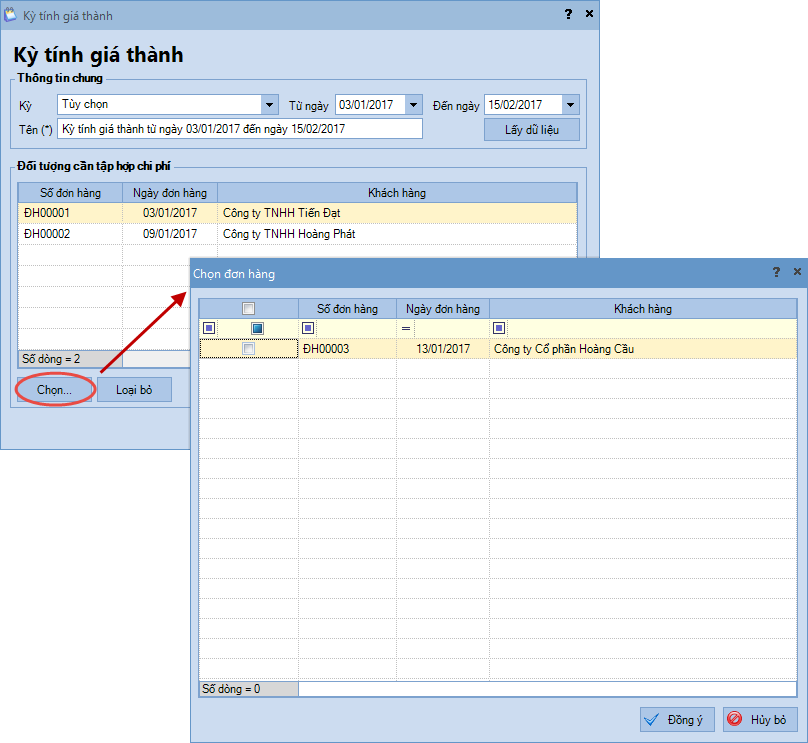Viewport: 808px width, 743px height.
Task: Click in the Tên text field
Action: (x=240, y=129)
